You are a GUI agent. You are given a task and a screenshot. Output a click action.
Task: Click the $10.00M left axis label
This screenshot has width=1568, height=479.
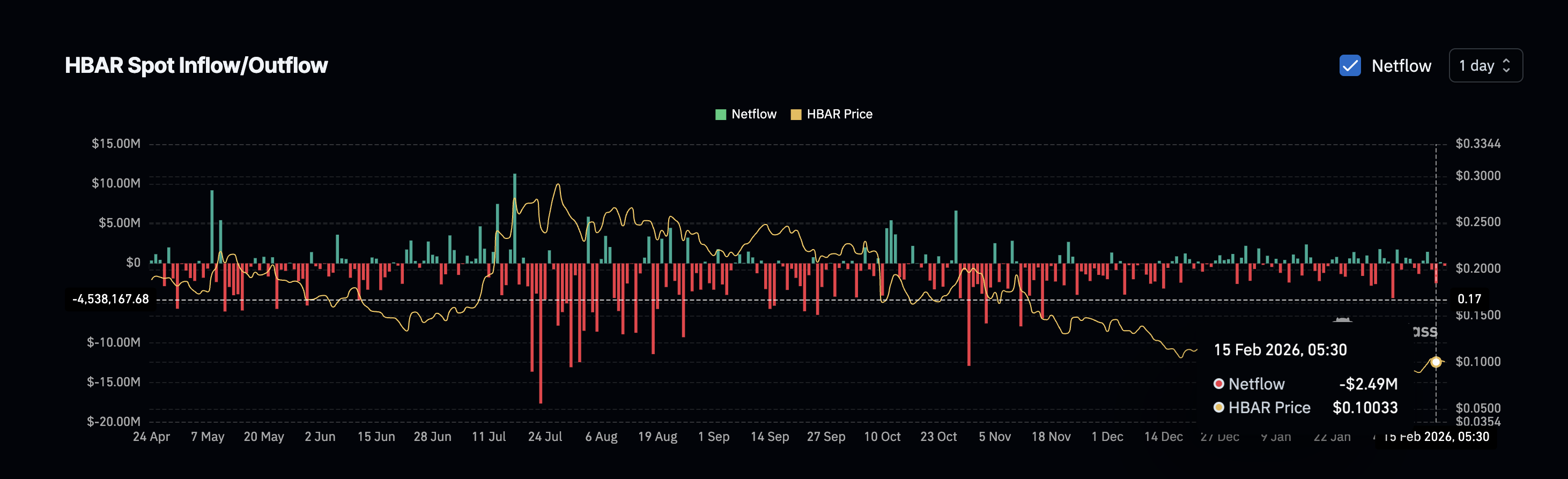pos(116,183)
